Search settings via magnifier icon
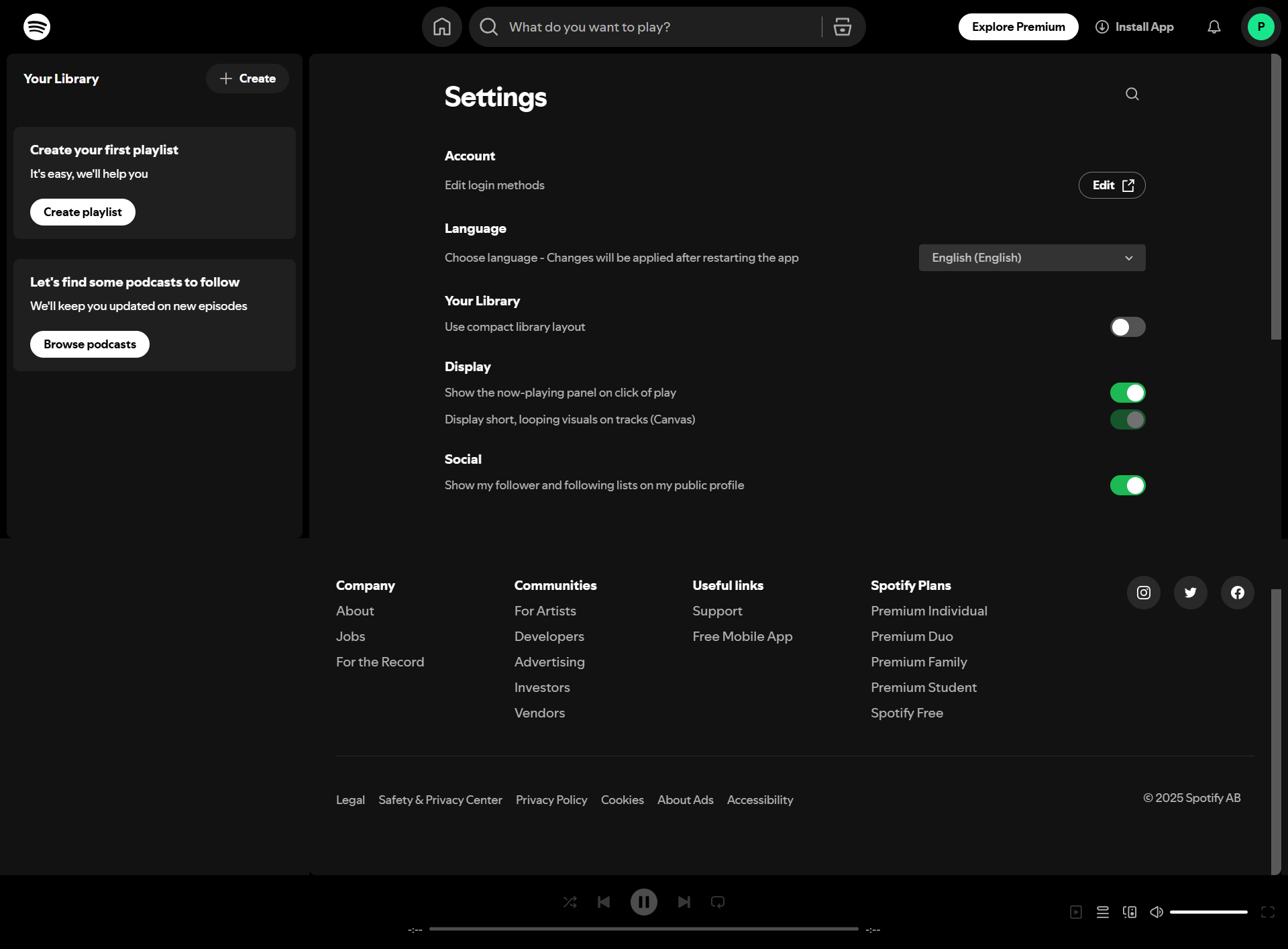 pyautogui.click(x=1132, y=94)
